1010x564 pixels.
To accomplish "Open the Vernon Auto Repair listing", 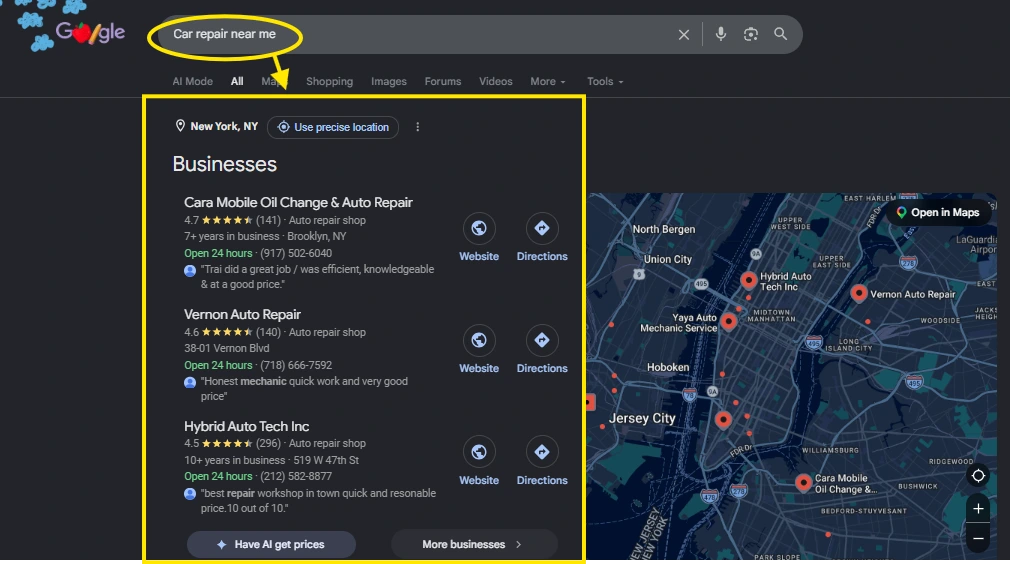I will click(x=242, y=314).
